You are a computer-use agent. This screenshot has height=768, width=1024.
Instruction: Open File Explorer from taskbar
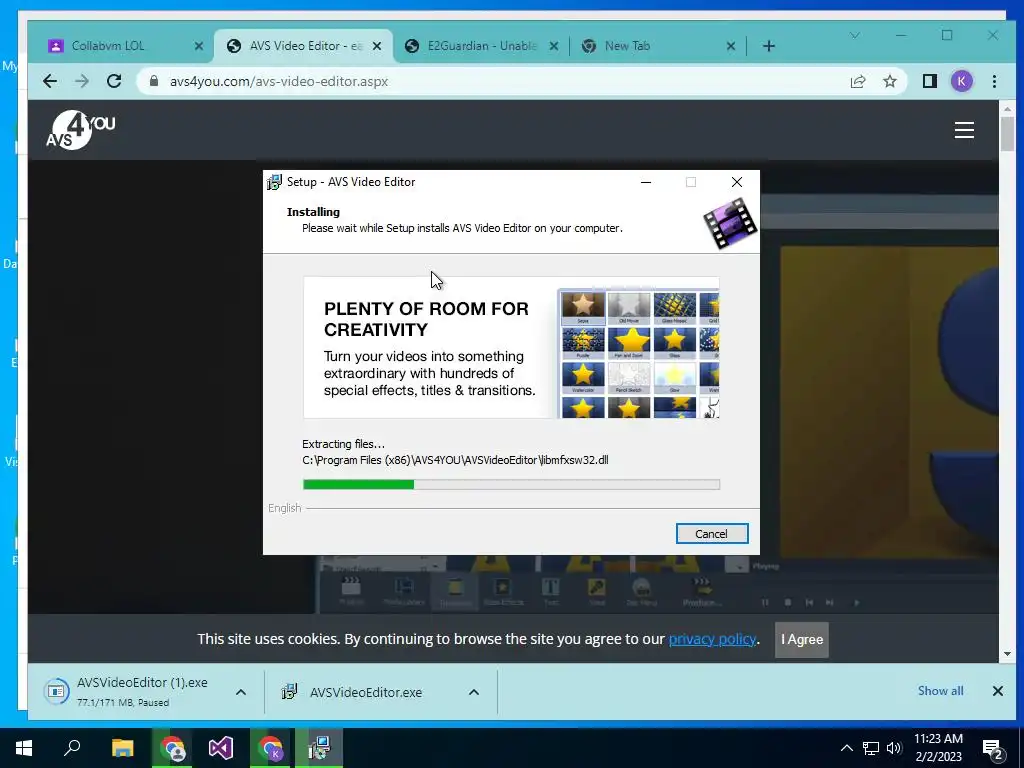(x=122, y=748)
